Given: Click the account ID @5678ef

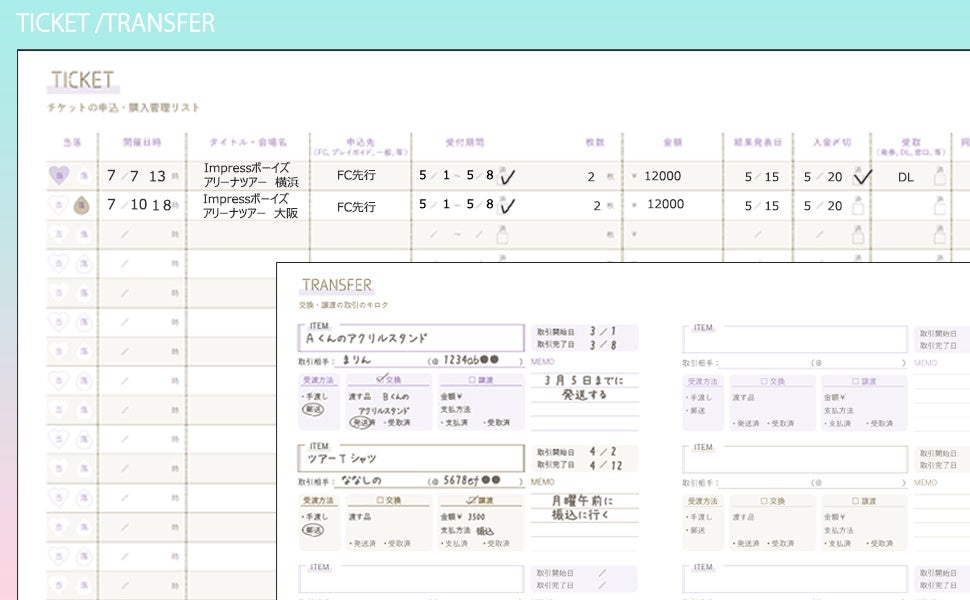Looking at the screenshot, I should (466, 480).
